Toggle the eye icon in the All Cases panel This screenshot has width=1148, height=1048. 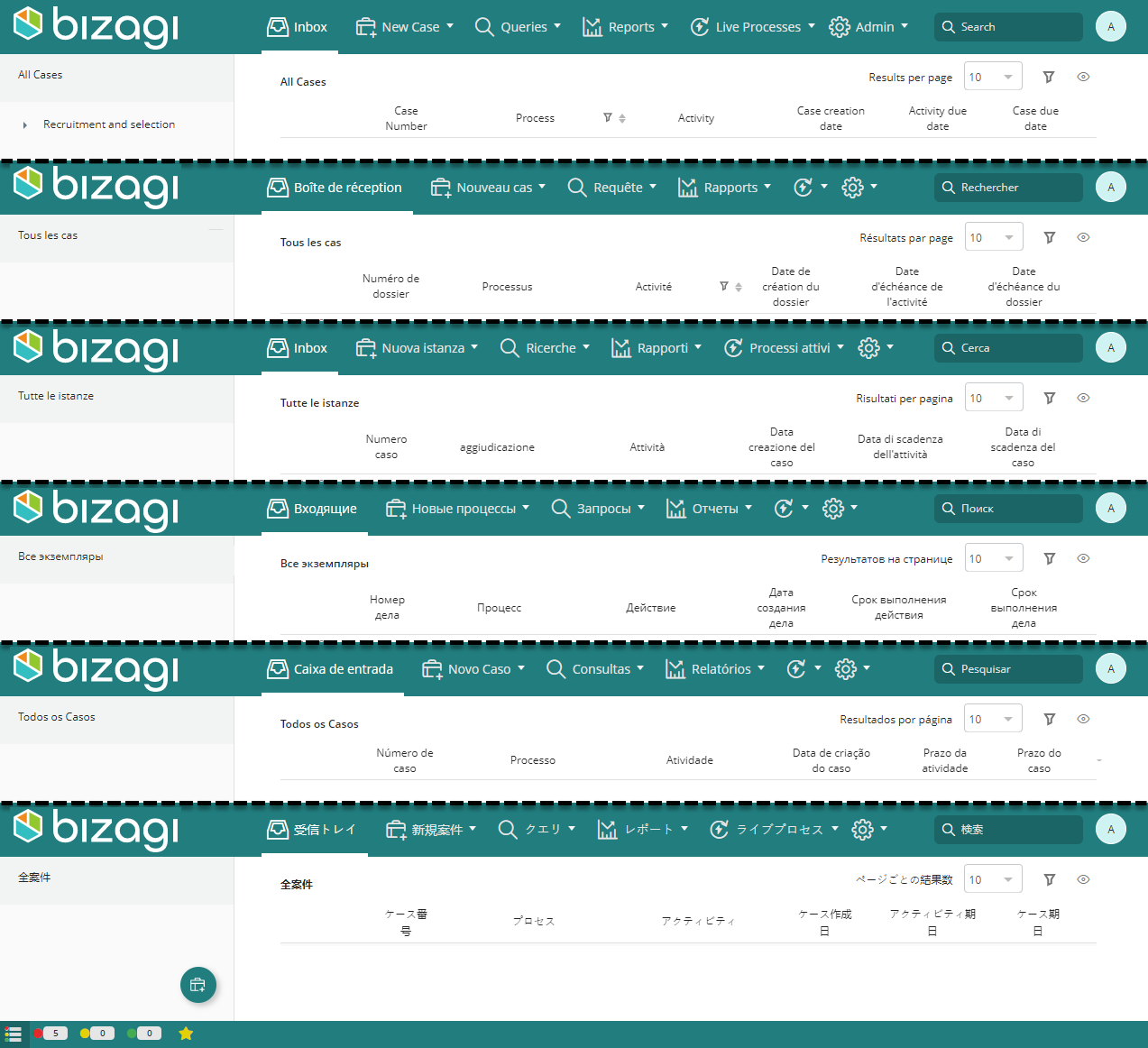[x=1084, y=78]
